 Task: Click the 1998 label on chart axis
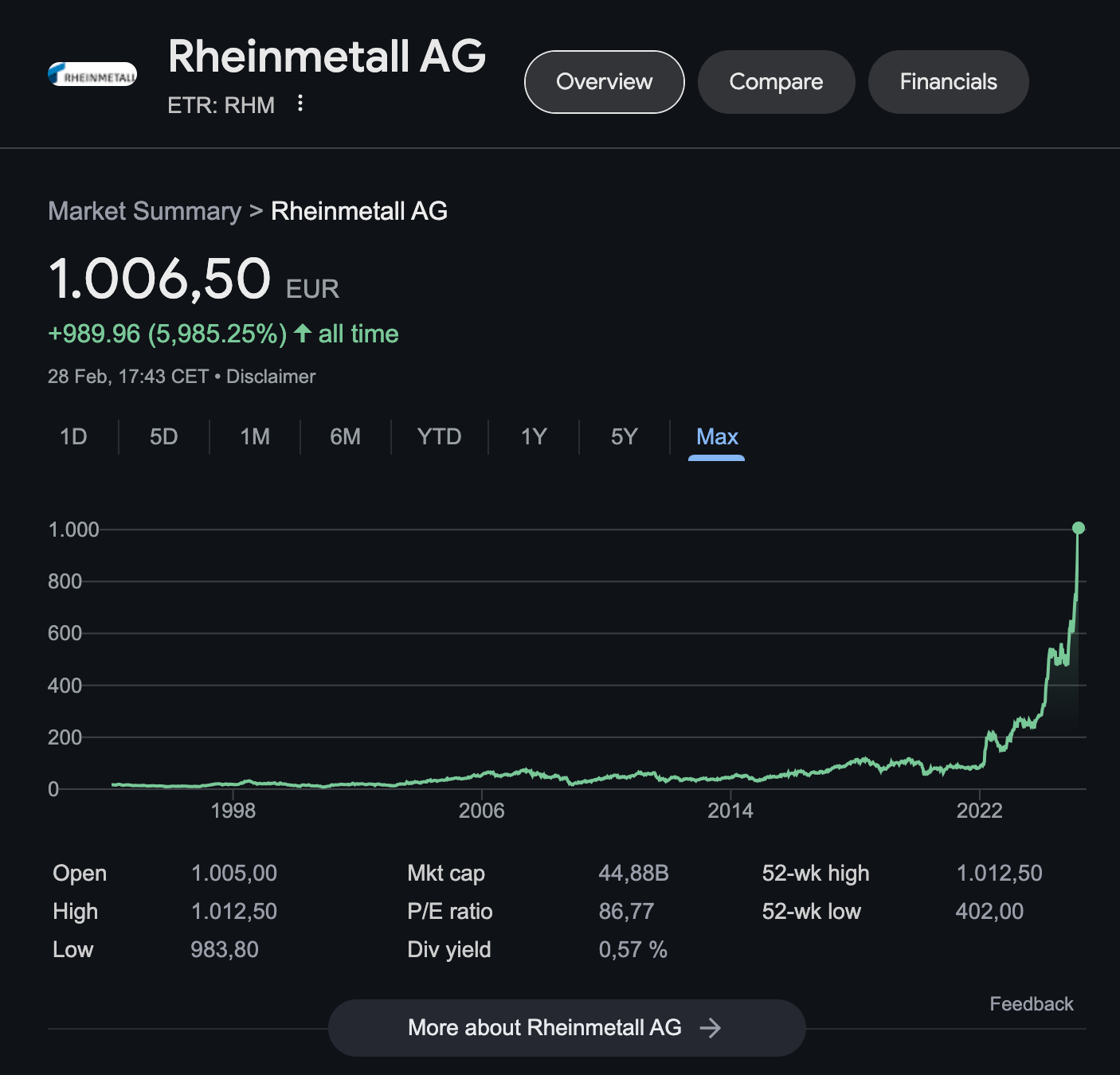point(233,811)
